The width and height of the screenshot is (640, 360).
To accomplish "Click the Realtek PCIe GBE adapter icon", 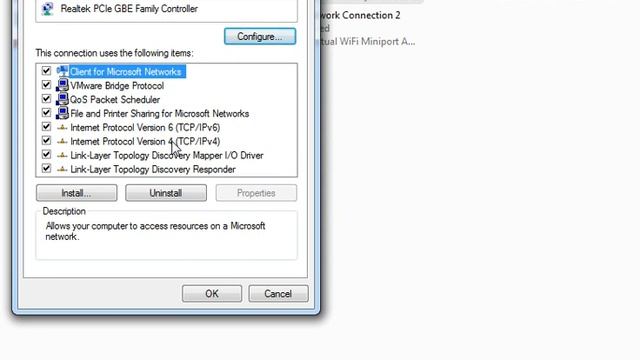I will 48,9.
